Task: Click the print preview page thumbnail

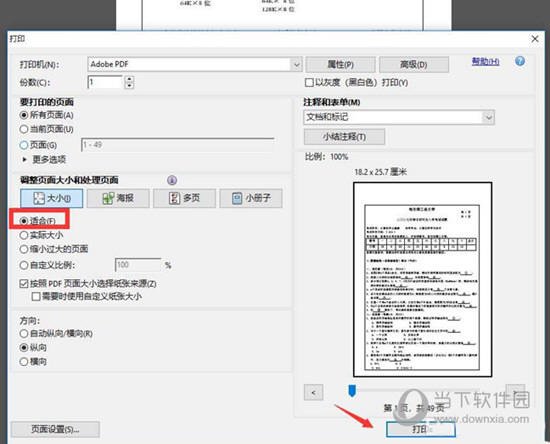Action: click(x=422, y=280)
